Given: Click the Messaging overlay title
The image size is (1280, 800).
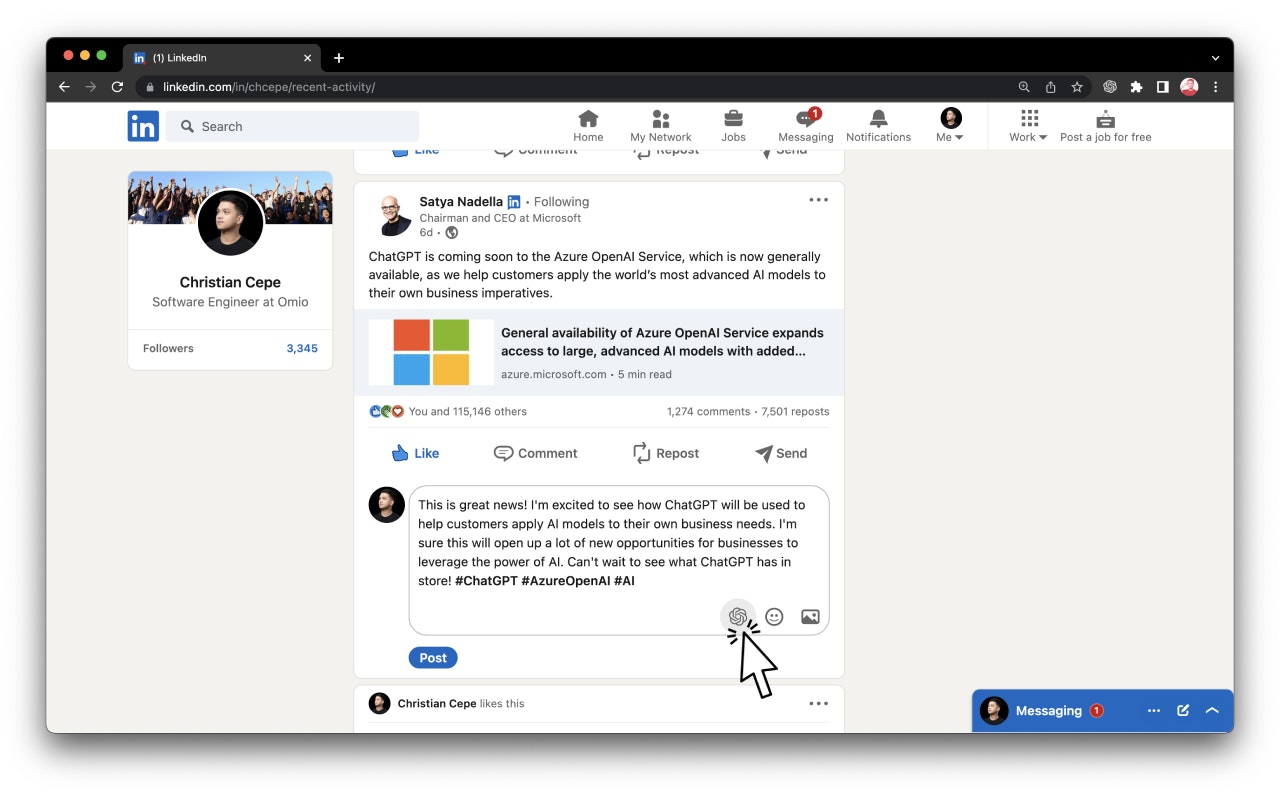Looking at the screenshot, I should pos(1049,710).
